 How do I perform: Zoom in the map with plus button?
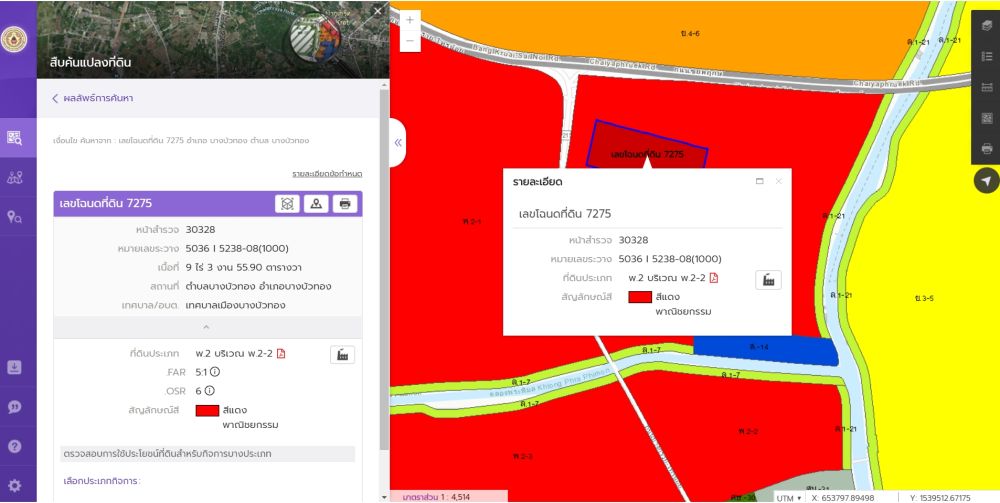(x=409, y=20)
